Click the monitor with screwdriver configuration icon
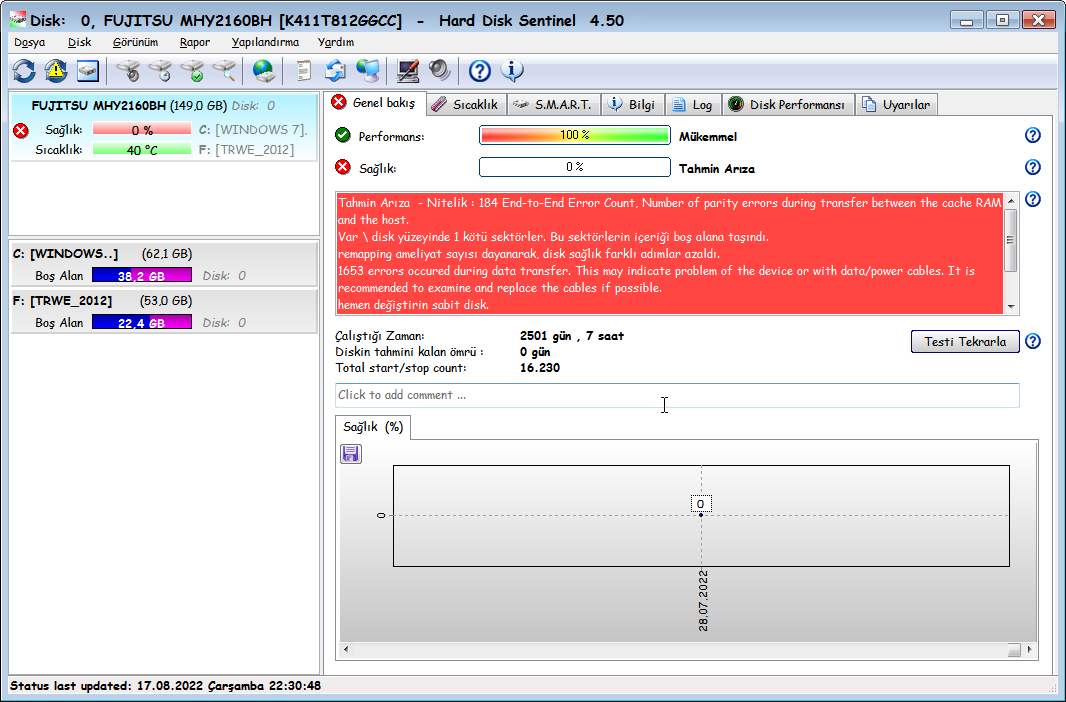The image size is (1066, 702). (407, 71)
